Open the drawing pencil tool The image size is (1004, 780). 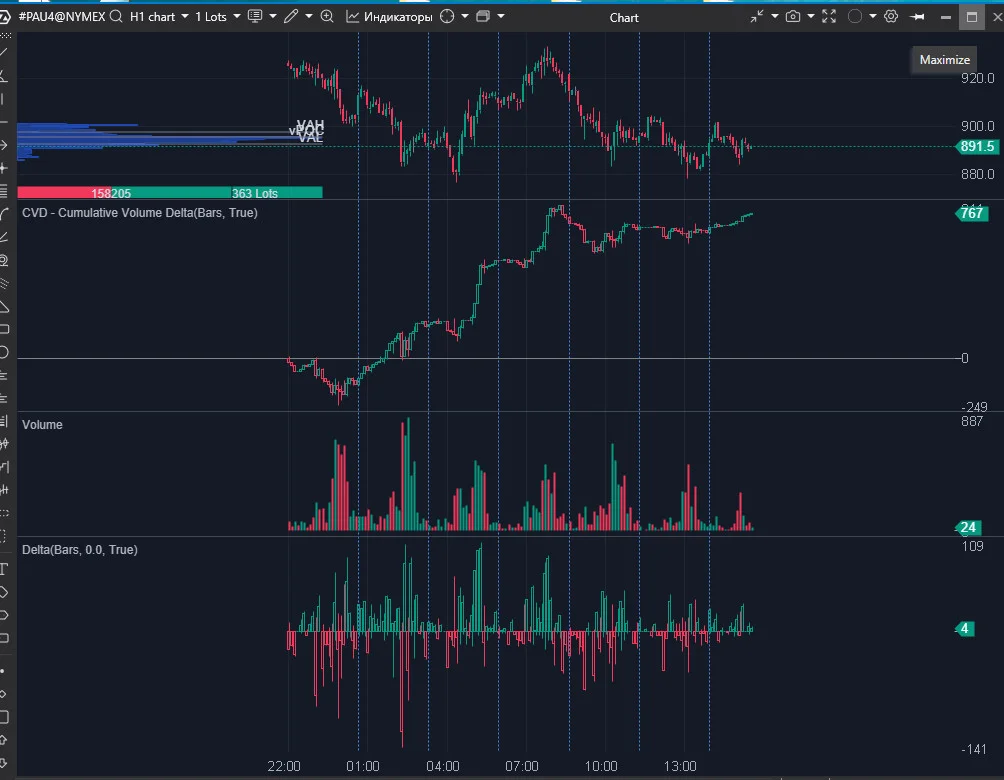click(291, 17)
